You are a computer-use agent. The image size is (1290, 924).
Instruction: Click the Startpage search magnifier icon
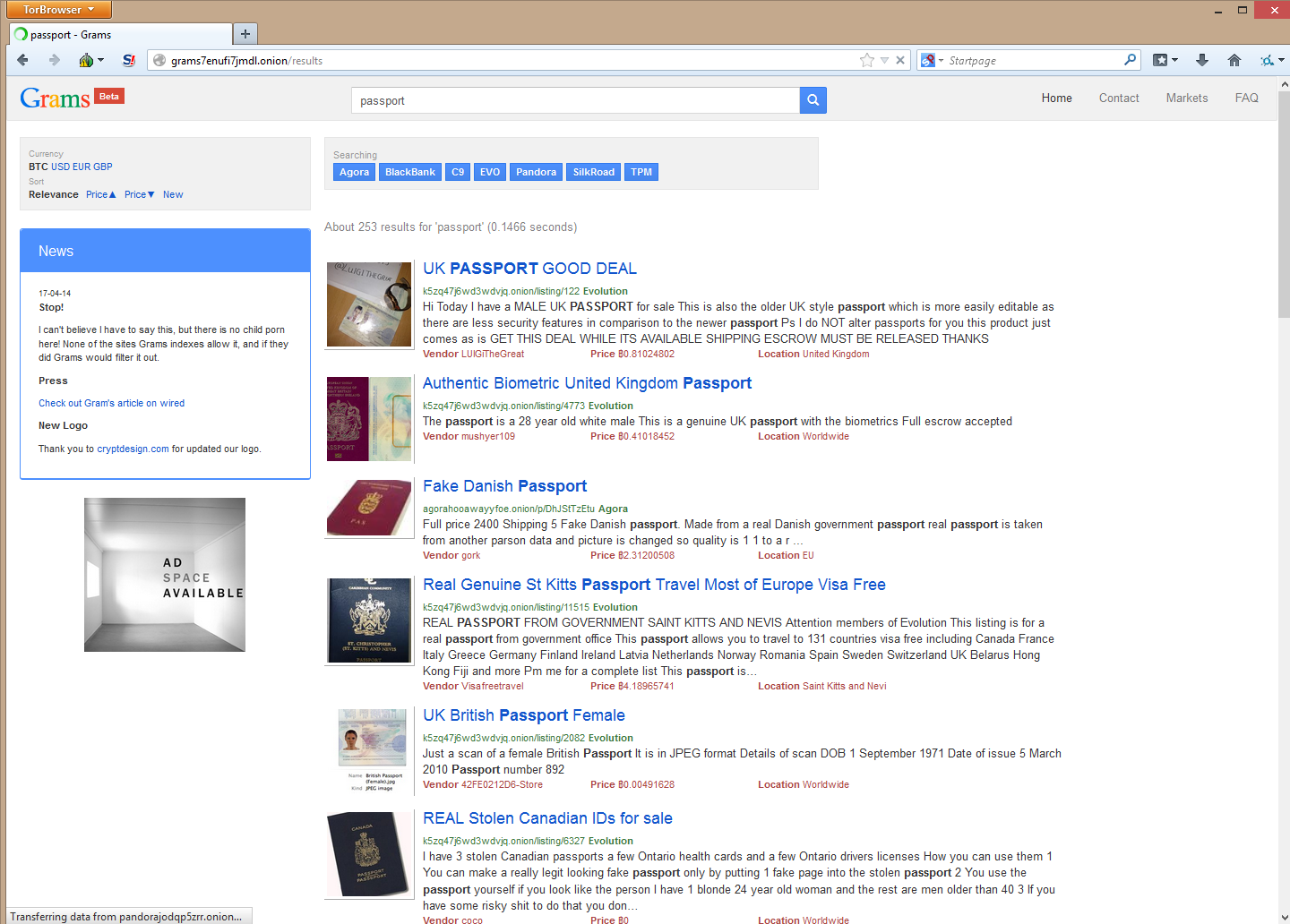pyautogui.click(x=1130, y=60)
